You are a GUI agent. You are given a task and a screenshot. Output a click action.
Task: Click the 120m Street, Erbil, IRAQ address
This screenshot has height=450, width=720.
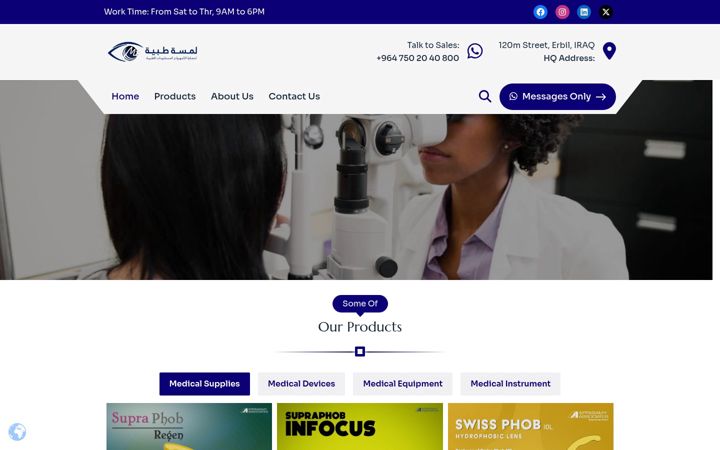[x=546, y=45]
